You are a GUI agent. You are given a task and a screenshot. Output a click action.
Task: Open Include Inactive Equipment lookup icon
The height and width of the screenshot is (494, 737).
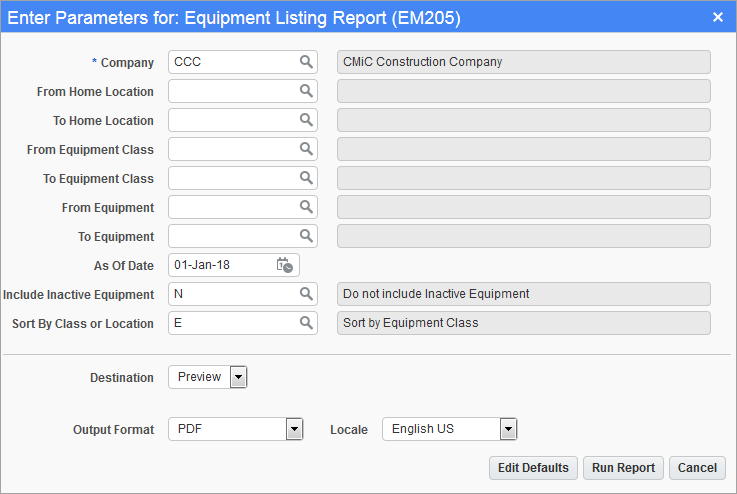[306, 294]
